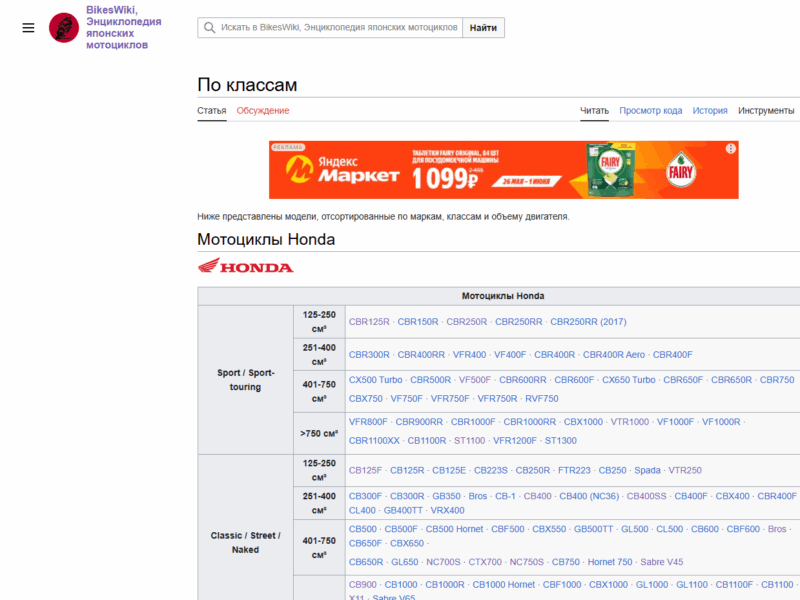The width and height of the screenshot is (800, 600).
Task: Click the BikesWiki red logo
Action: [x=64, y=28]
